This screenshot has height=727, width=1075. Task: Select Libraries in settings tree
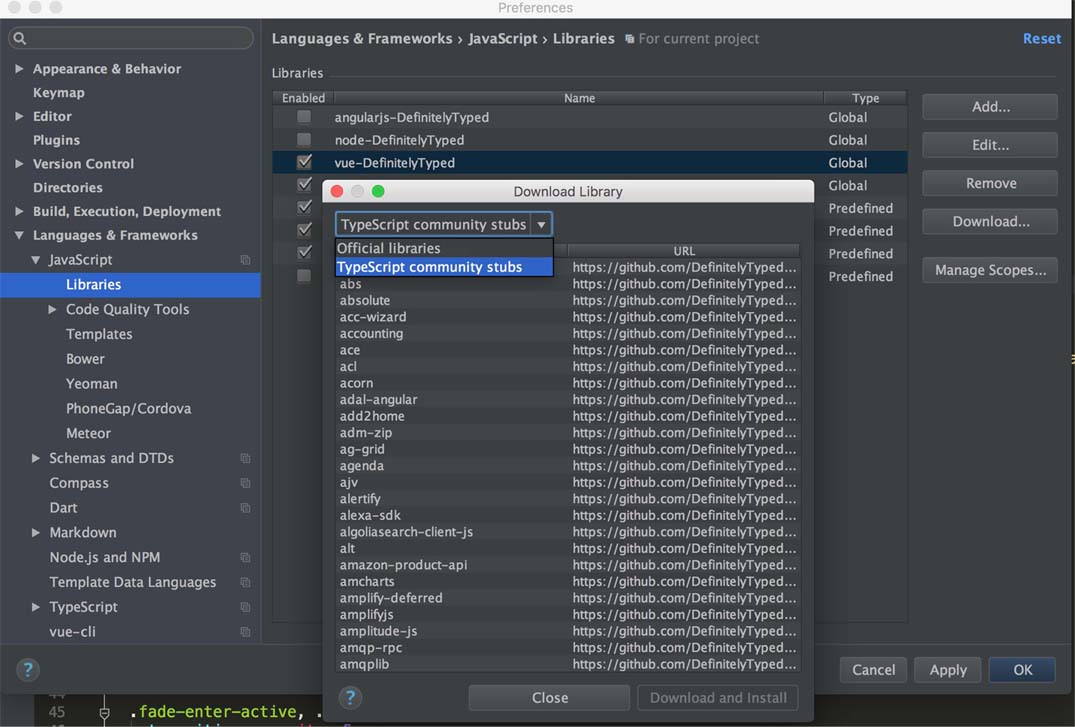[x=130, y=285]
